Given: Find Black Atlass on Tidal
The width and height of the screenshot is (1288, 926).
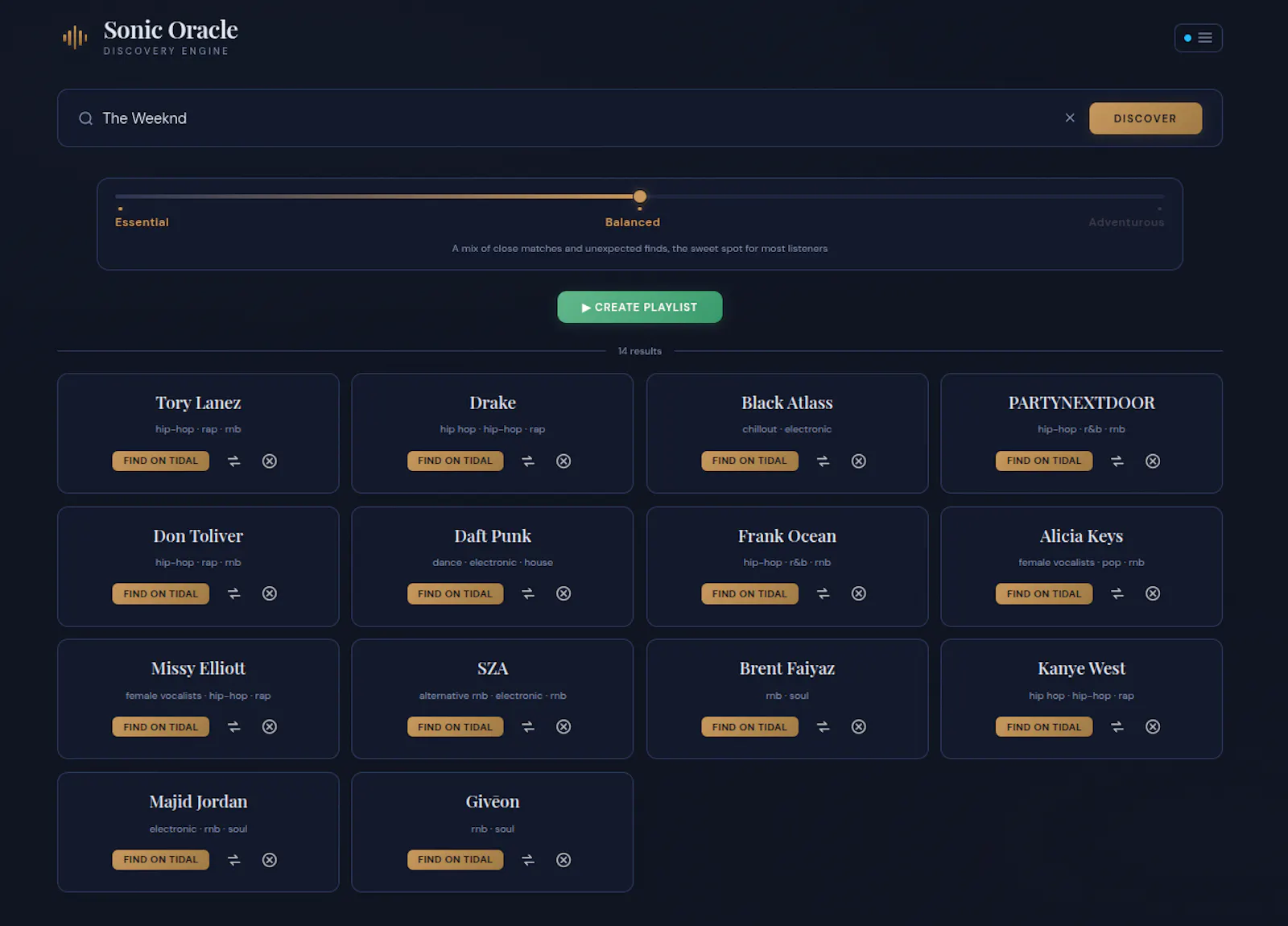Looking at the screenshot, I should click(749, 461).
